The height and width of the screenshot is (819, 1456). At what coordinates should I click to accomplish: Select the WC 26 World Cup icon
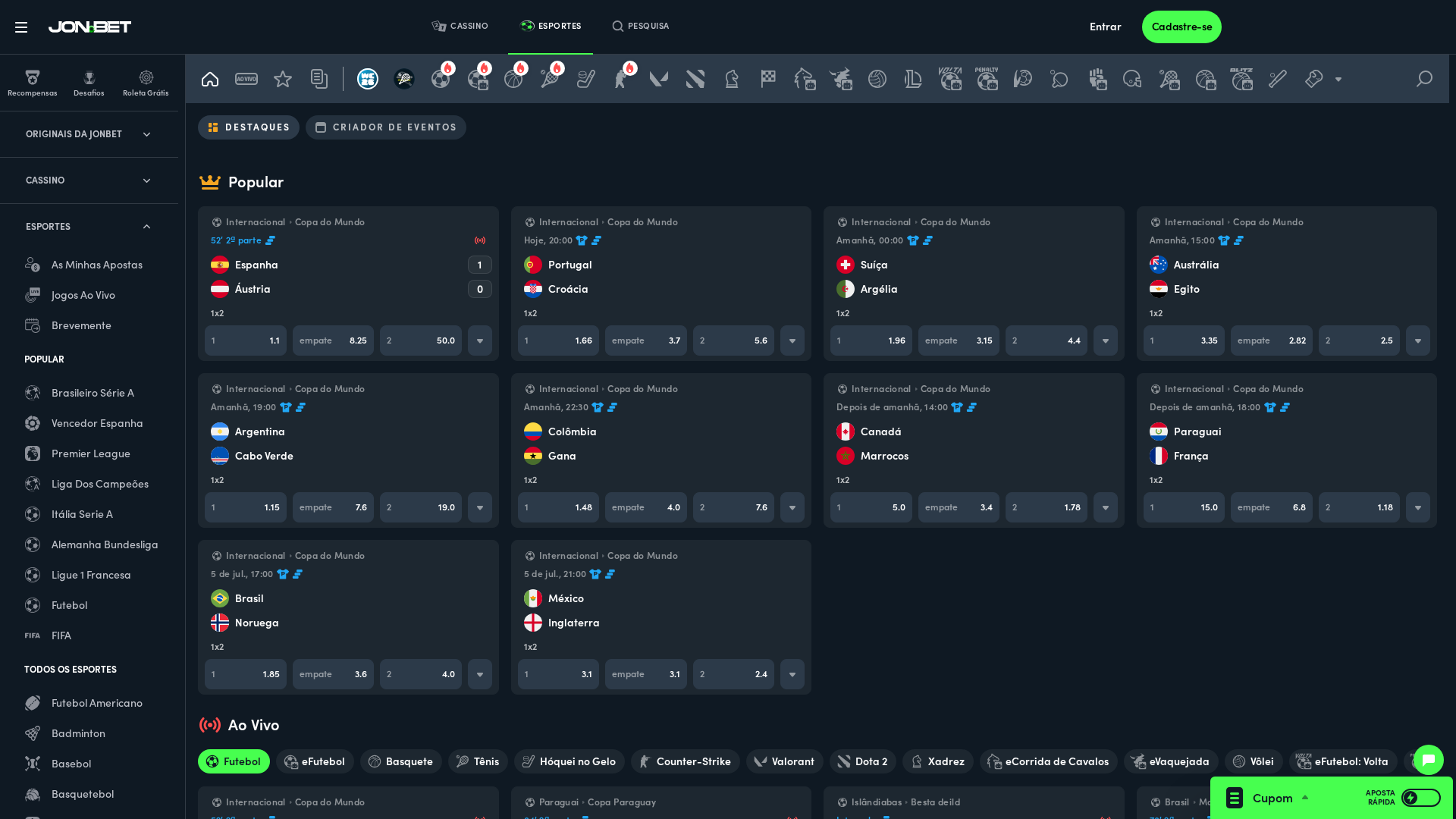point(368,79)
